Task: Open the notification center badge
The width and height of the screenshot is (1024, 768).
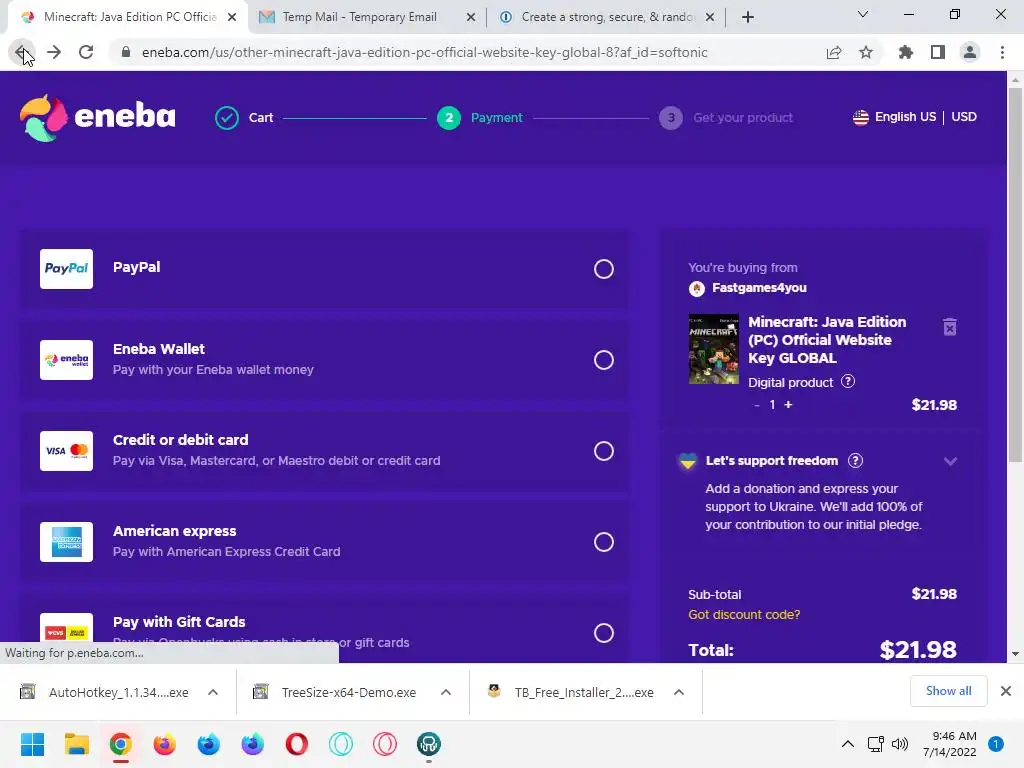Action: [996, 744]
